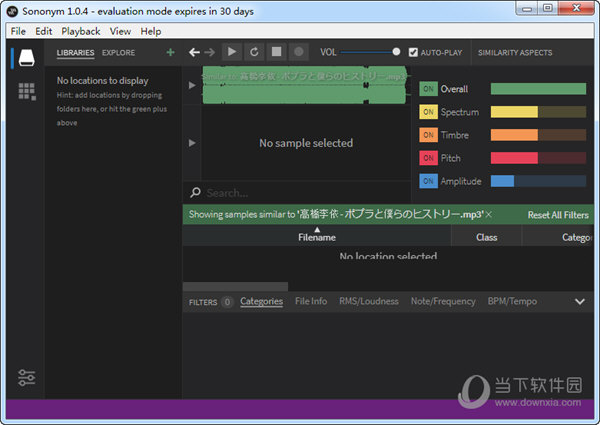
Task: Set the Amplitude weight bar
Action: click(538, 181)
